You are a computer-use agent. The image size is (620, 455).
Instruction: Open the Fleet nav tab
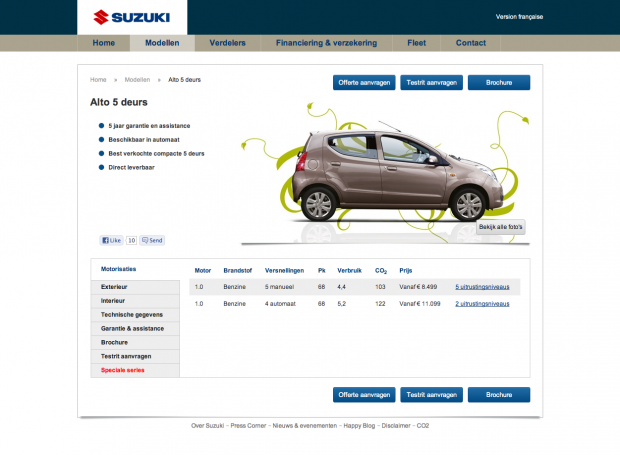pos(416,43)
